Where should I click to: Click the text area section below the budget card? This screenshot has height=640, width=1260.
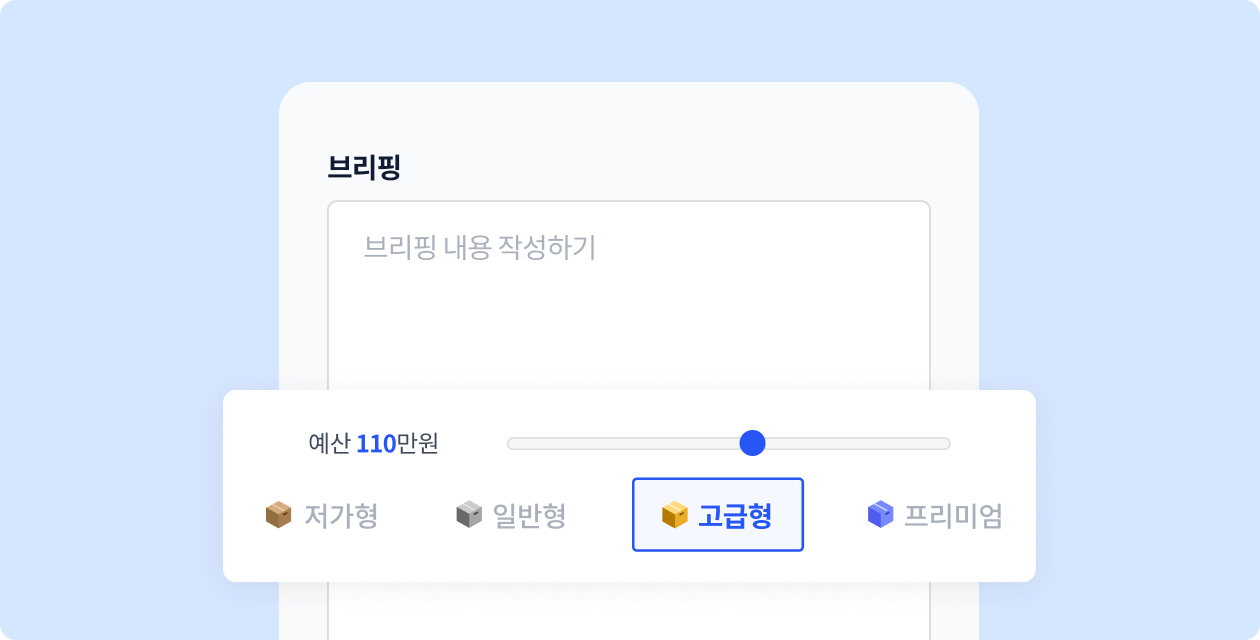(x=629, y=611)
